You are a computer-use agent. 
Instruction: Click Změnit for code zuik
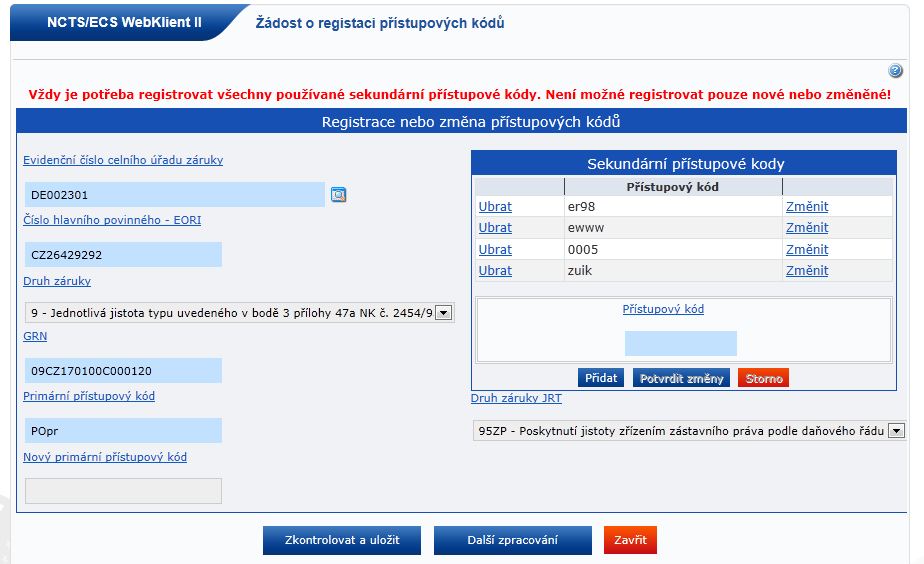coord(806,271)
